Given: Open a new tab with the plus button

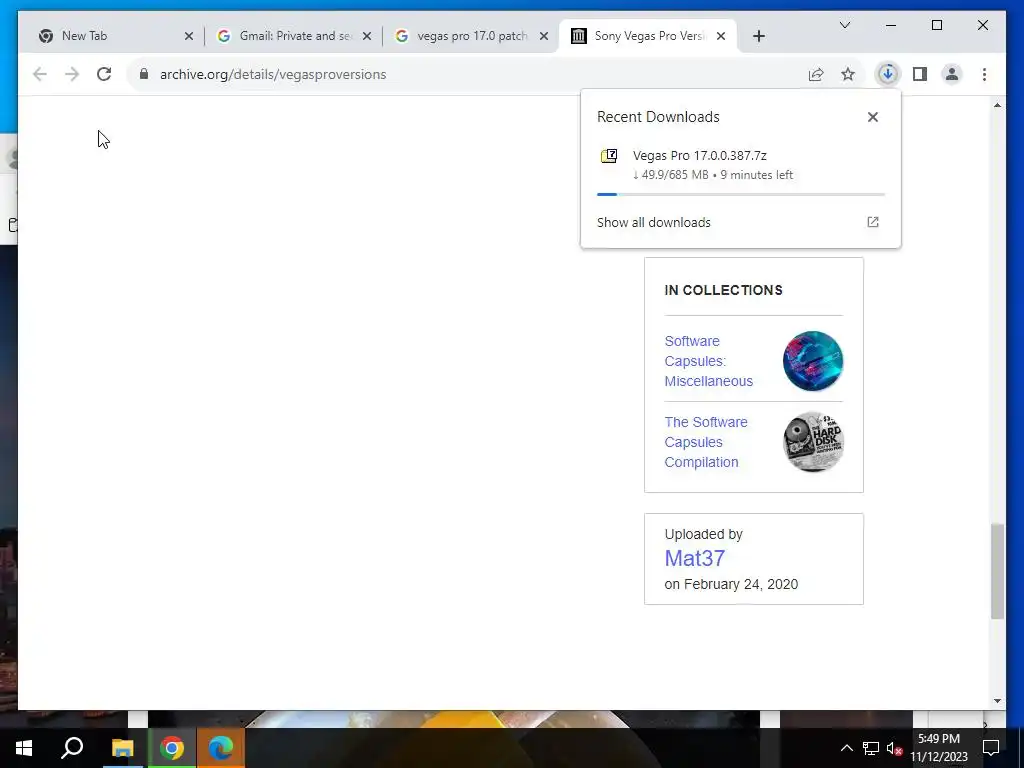Looking at the screenshot, I should click(758, 36).
